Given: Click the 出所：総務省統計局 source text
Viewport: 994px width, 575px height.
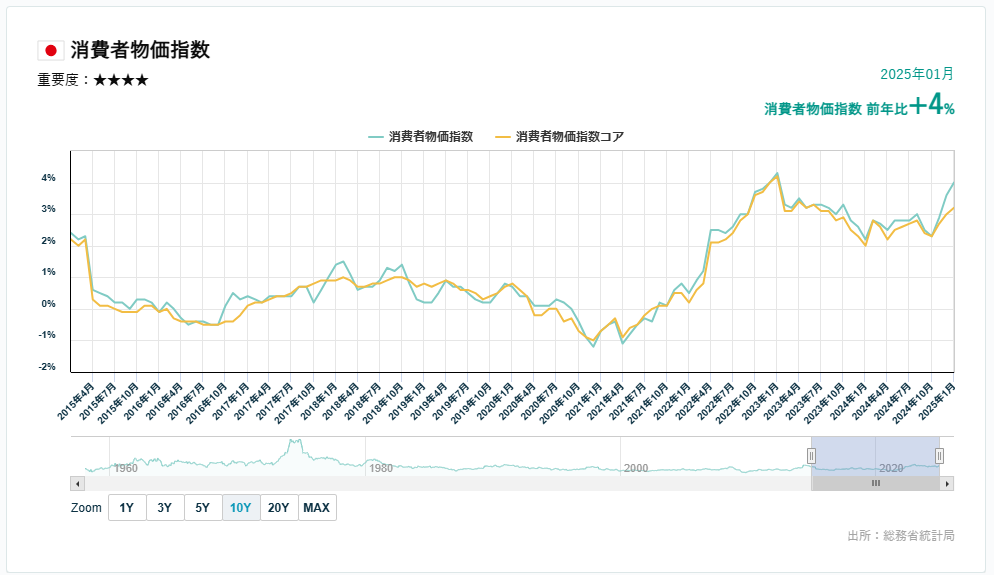Looking at the screenshot, I should 901,536.
